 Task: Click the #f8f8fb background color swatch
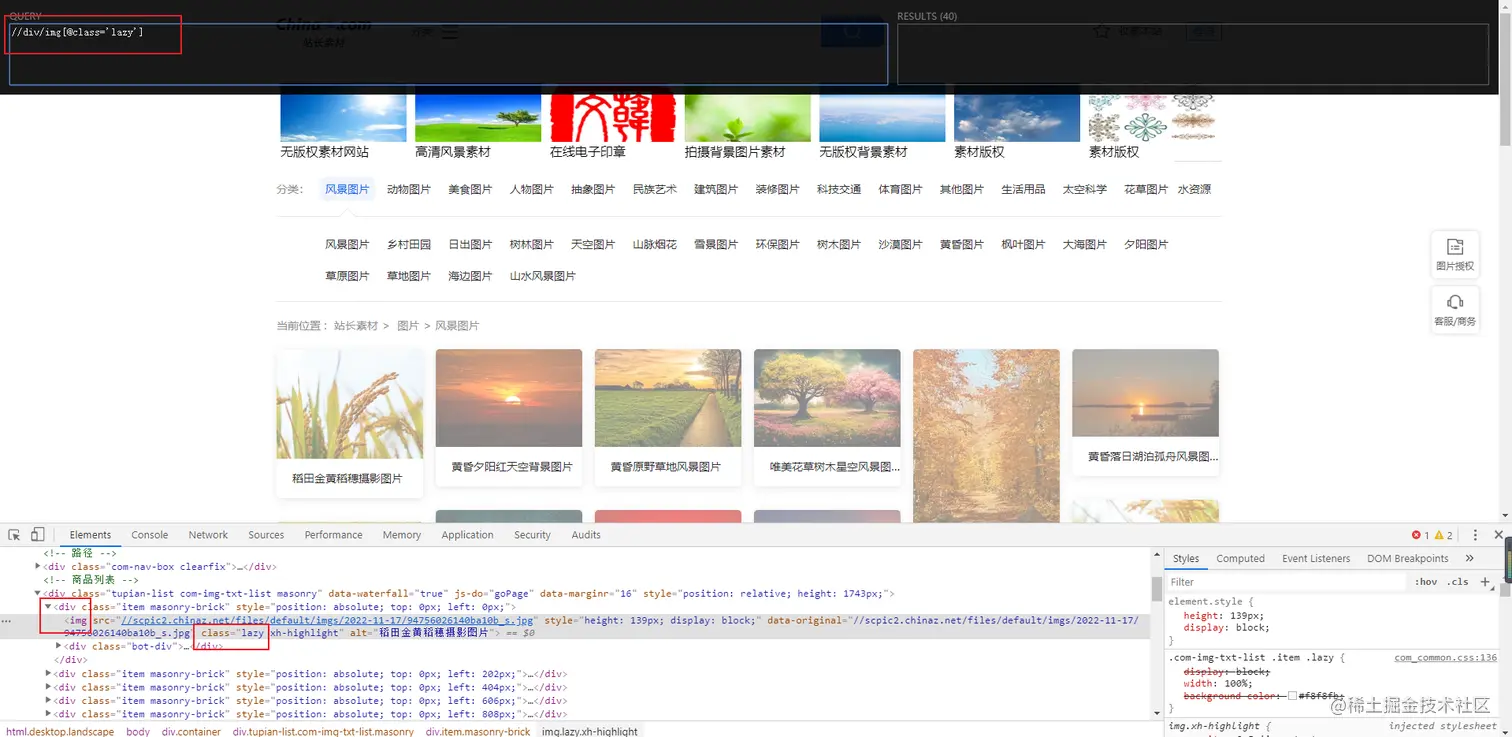click(1292, 696)
